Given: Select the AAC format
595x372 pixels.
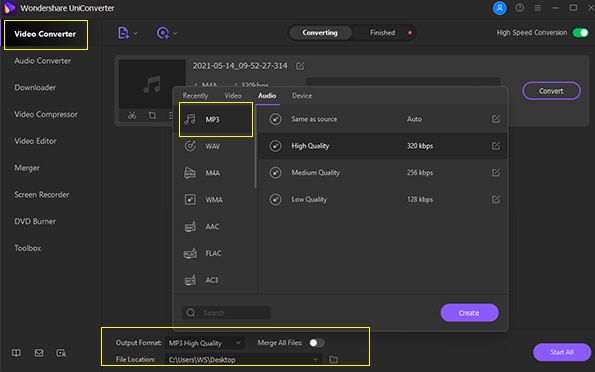Looking at the screenshot, I should (216, 227).
